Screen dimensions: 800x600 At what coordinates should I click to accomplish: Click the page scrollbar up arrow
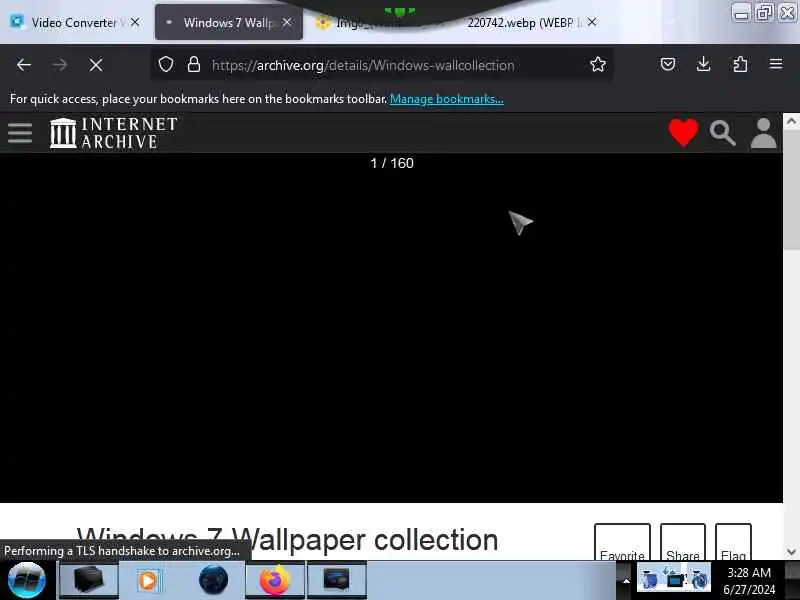791,121
